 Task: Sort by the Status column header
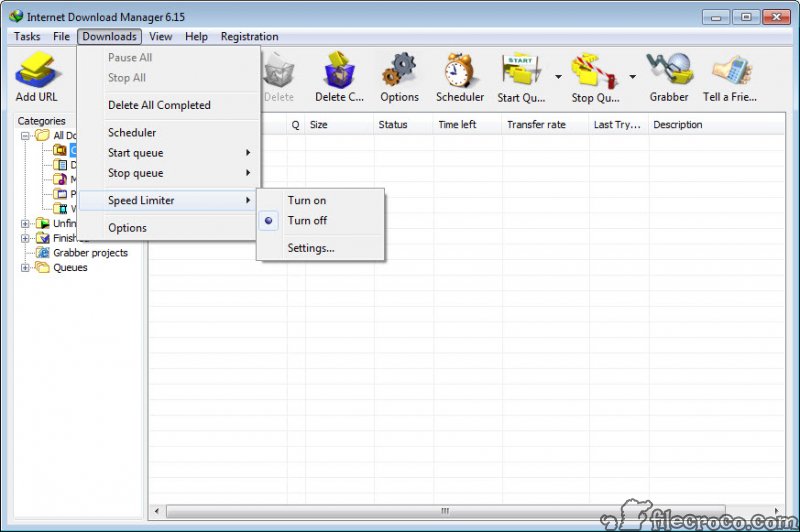404,124
